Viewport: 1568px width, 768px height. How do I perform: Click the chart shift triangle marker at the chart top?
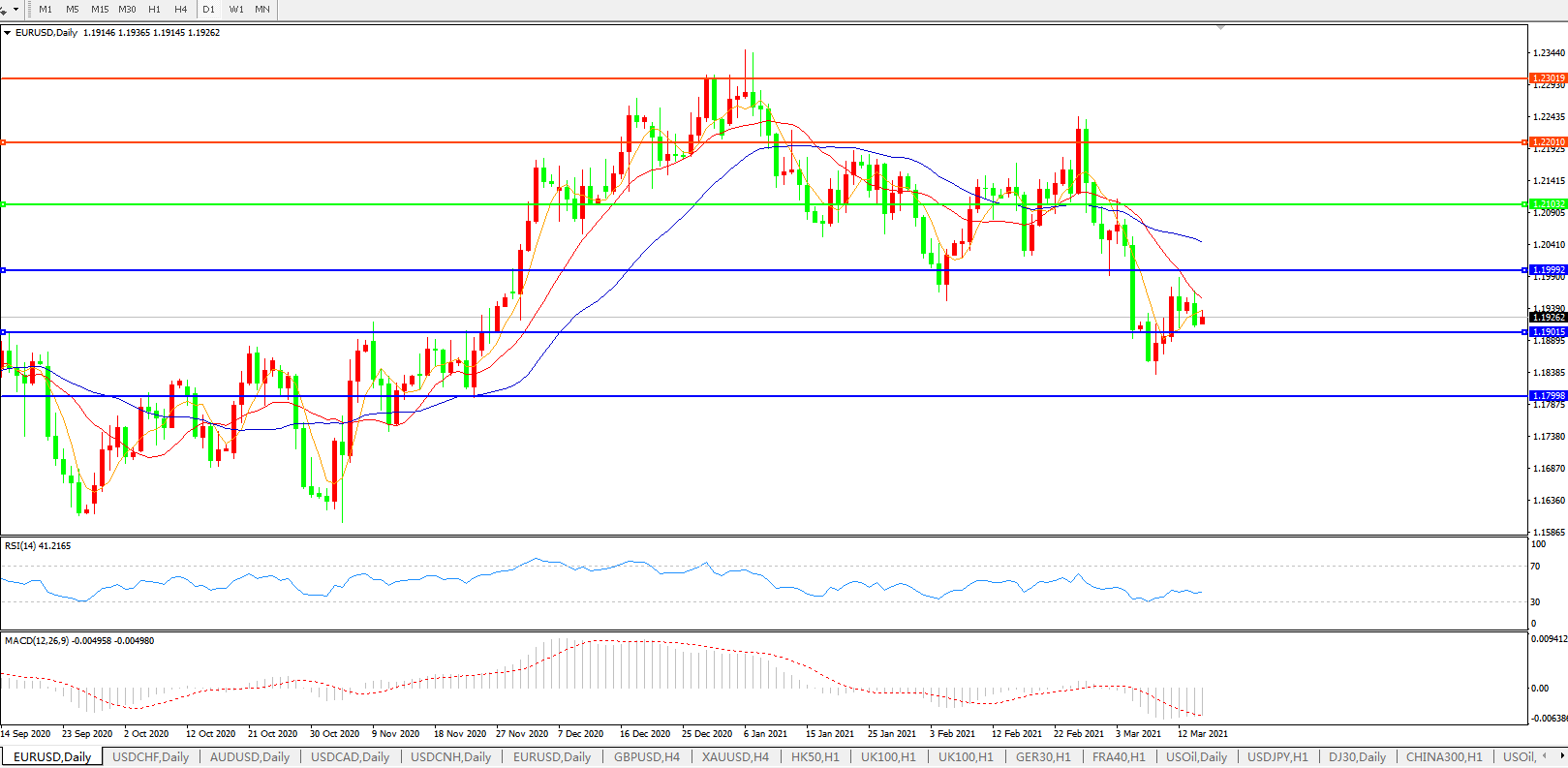pyautogui.click(x=1220, y=28)
